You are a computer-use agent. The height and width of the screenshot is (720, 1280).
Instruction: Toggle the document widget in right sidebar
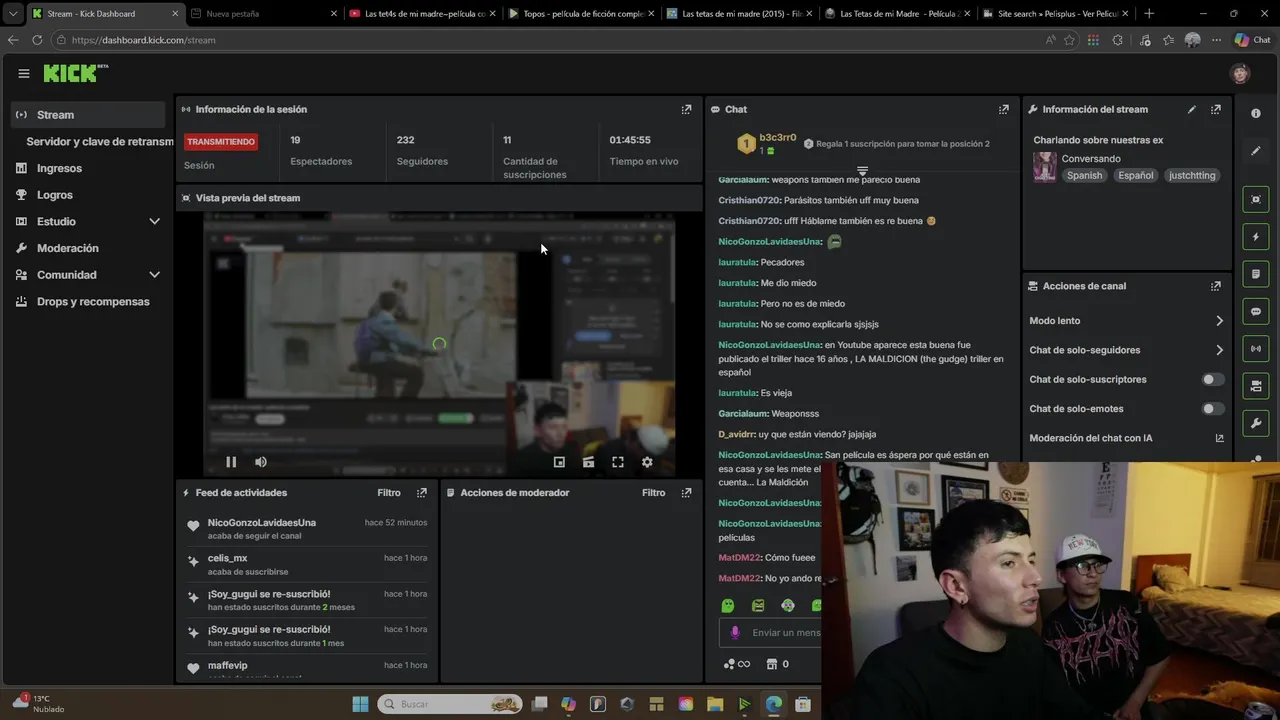click(x=1256, y=274)
